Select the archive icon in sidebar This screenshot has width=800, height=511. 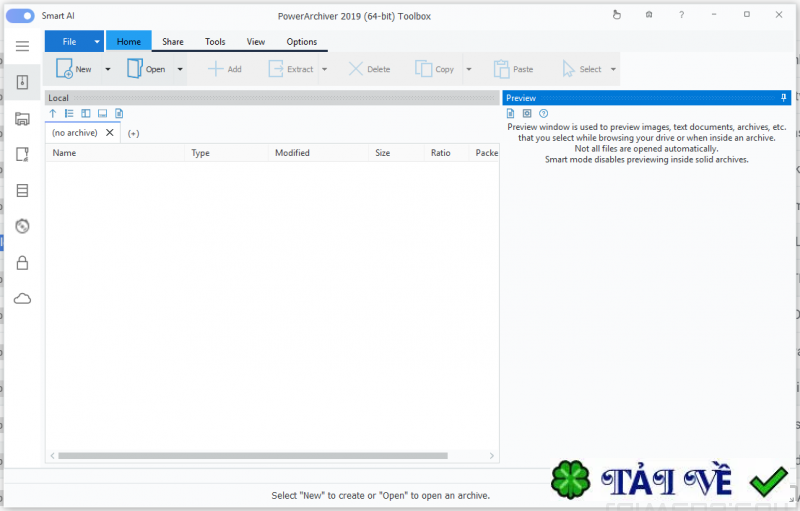(22, 82)
